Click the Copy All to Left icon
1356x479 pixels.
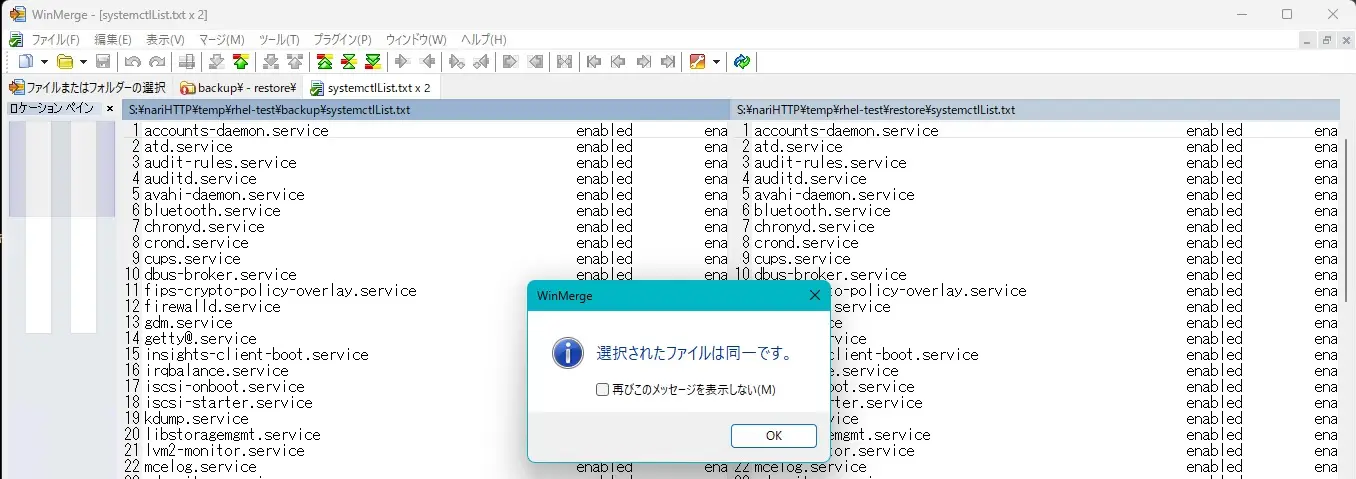pyautogui.click(x=535, y=62)
